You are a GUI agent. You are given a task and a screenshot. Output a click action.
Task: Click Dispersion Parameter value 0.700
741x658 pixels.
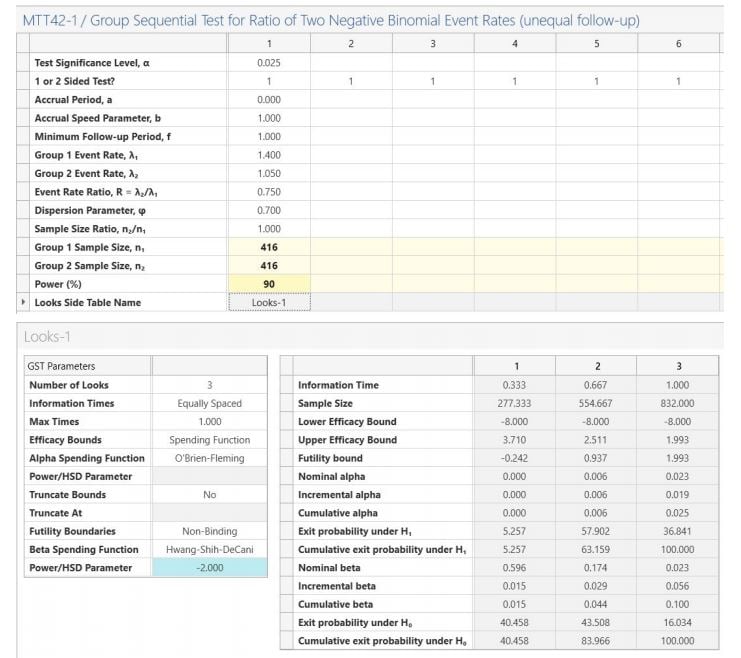tap(269, 210)
